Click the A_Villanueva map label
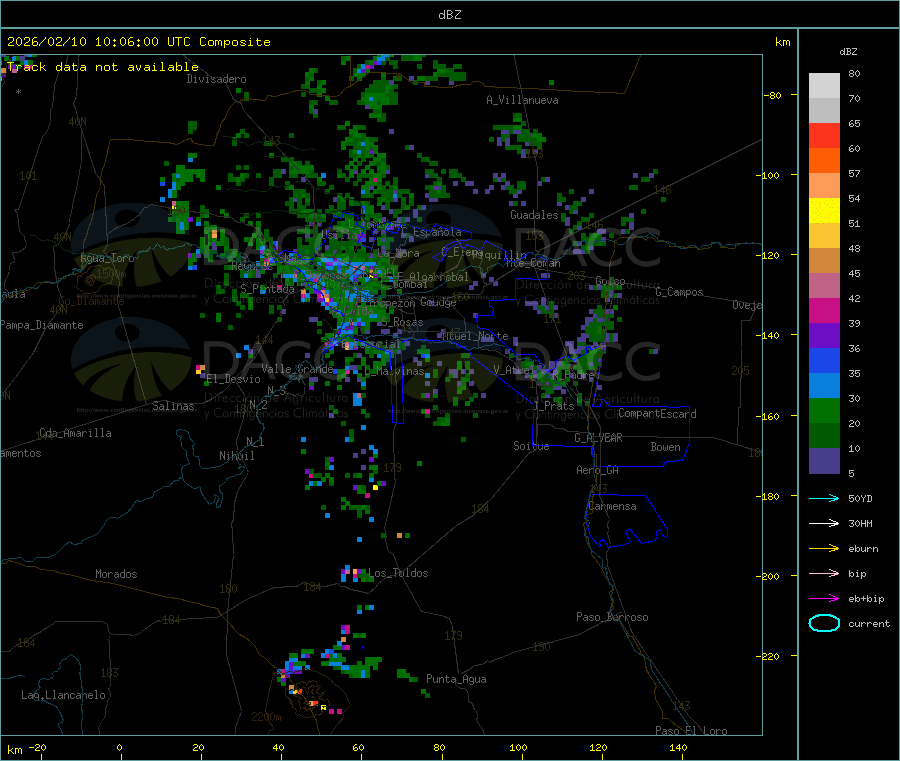Screen dimensions: 900x761 click(x=522, y=100)
